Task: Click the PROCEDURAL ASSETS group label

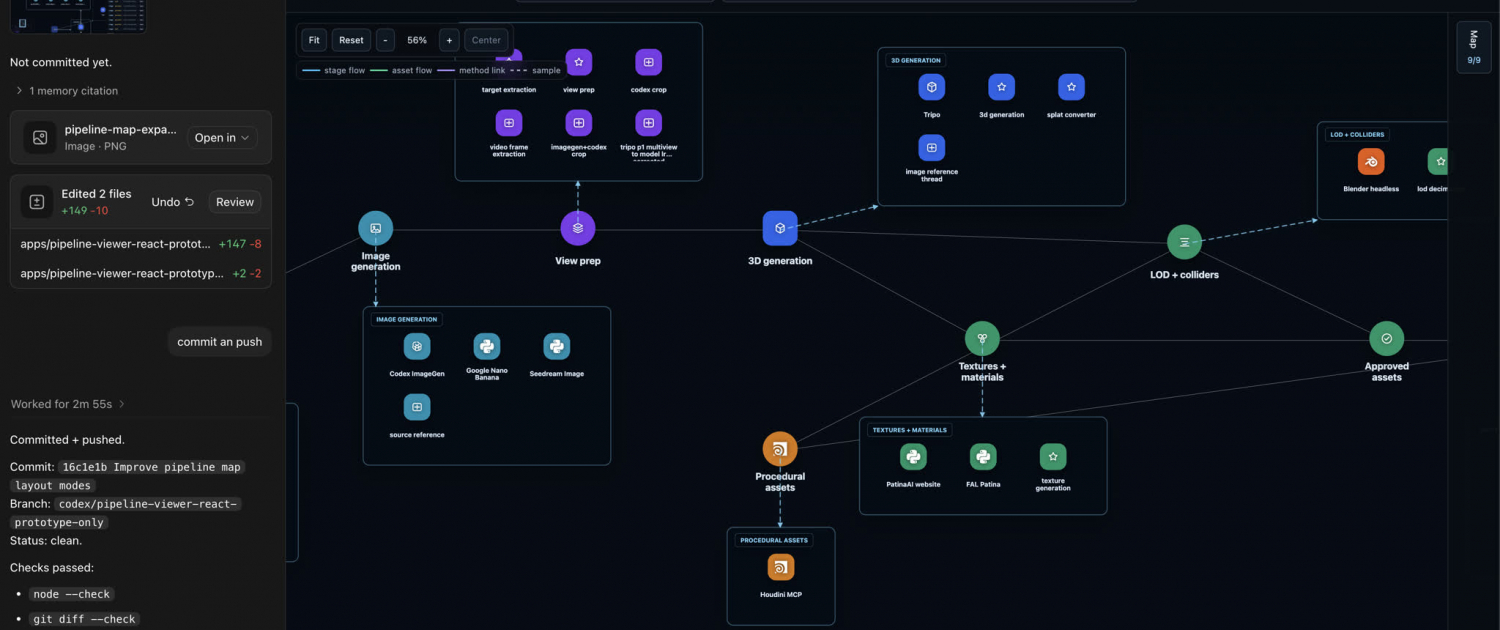Action: coord(774,540)
